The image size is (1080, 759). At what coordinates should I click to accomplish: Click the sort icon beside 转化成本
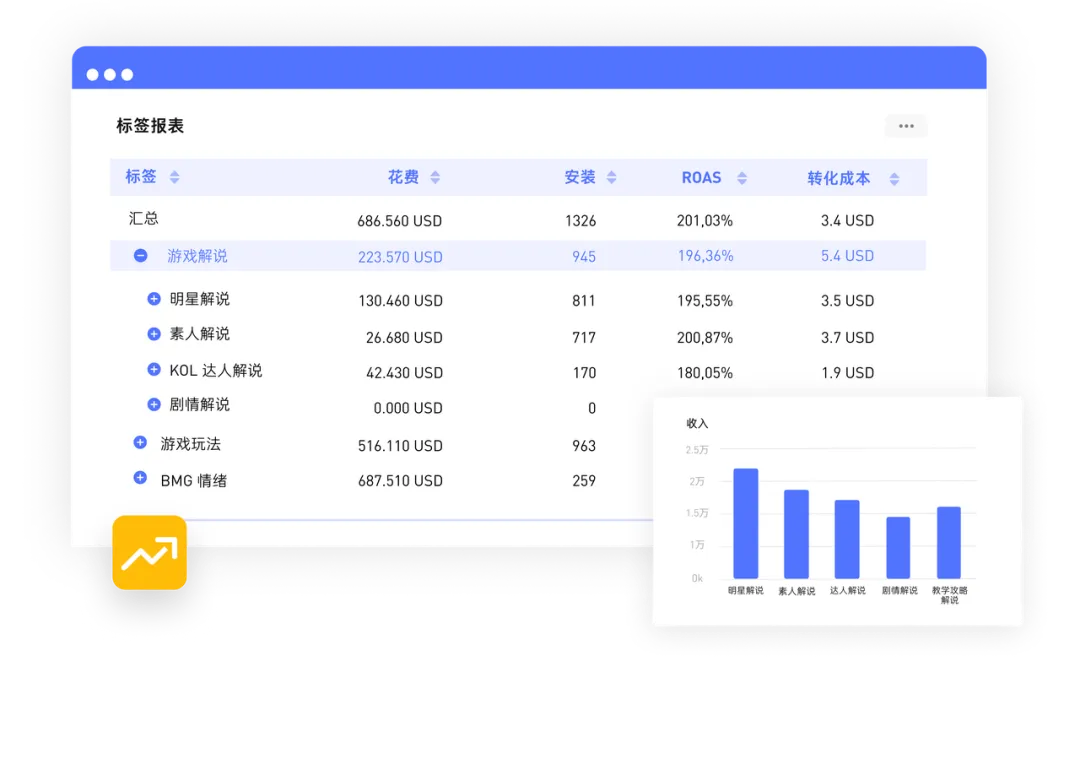pyautogui.click(x=894, y=177)
